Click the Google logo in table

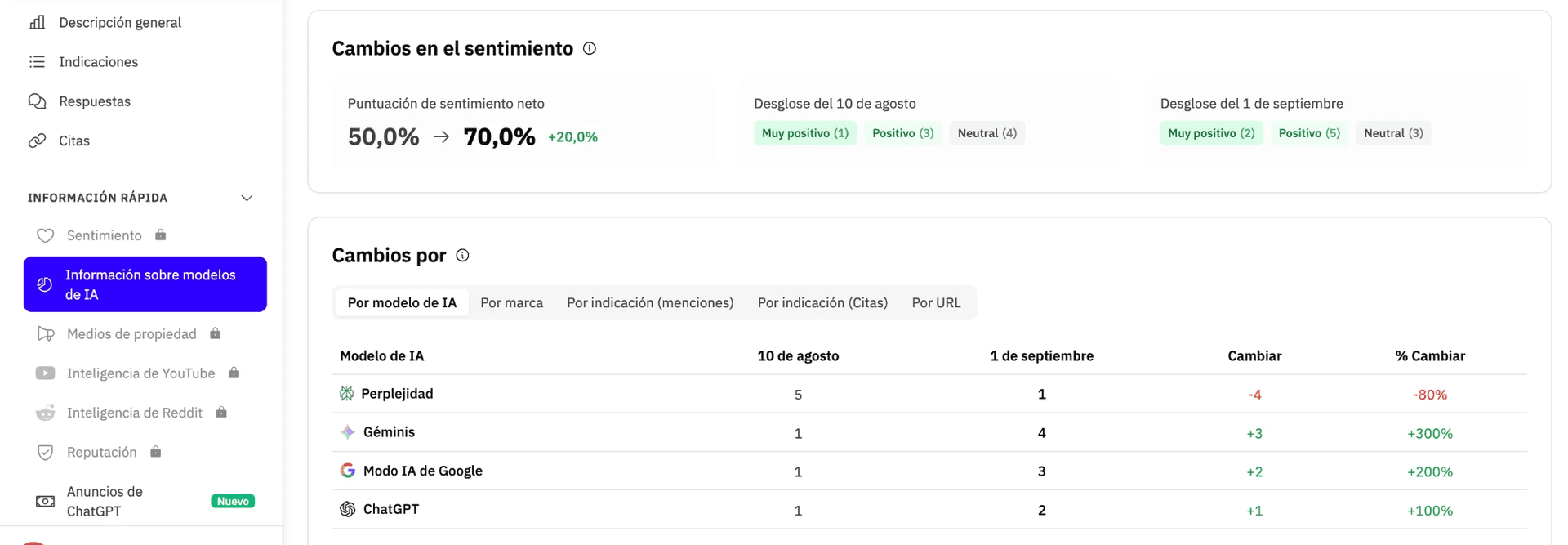click(348, 471)
